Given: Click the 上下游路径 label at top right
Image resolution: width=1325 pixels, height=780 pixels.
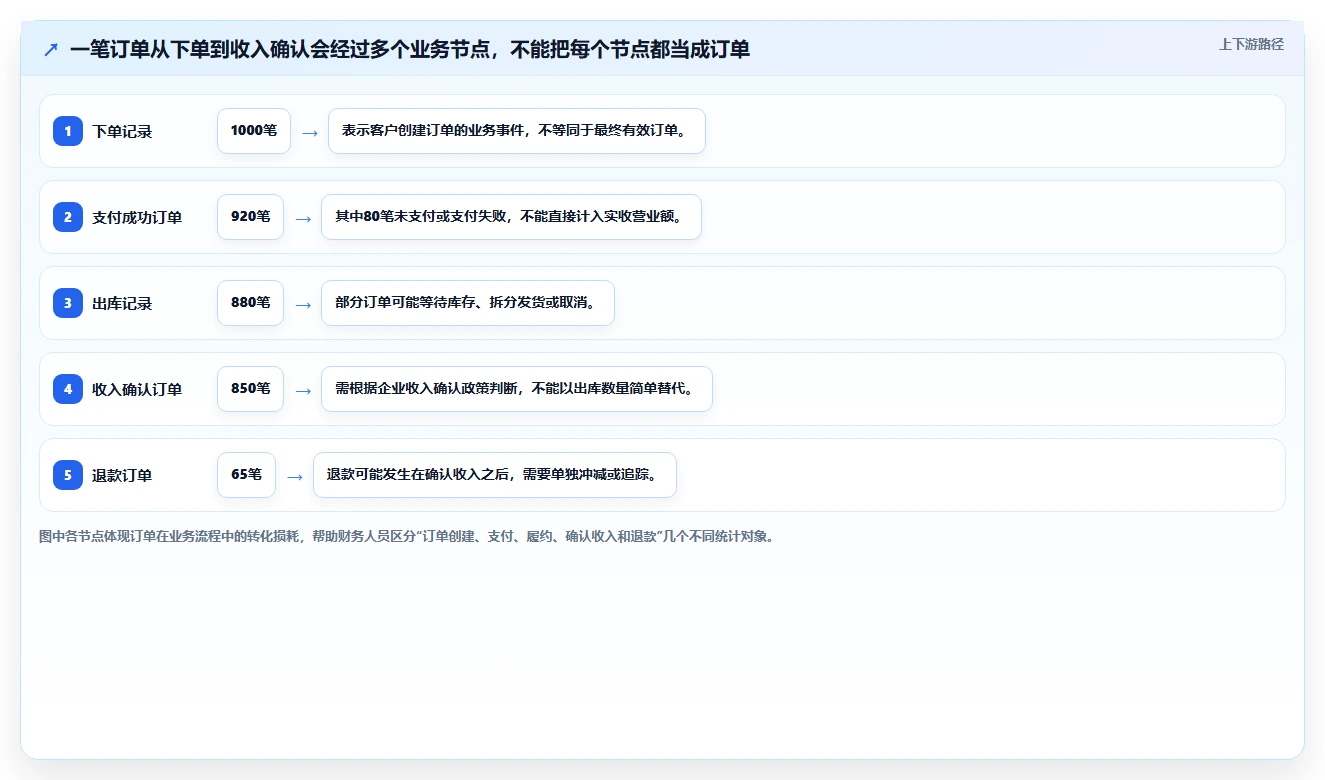Looking at the screenshot, I should click(1251, 44).
